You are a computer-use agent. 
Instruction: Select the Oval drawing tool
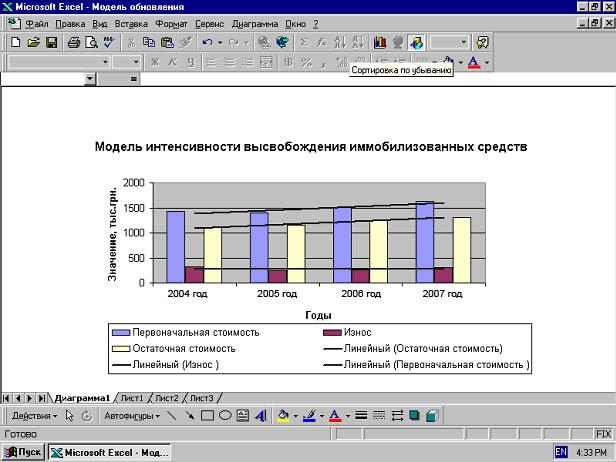click(x=225, y=416)
